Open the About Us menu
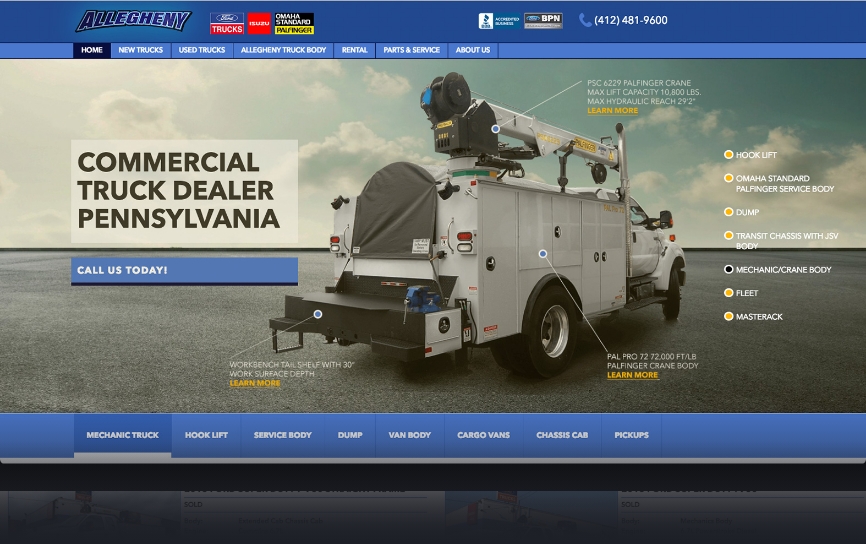This screenshot has width=866, height=544. pos(473,50)
